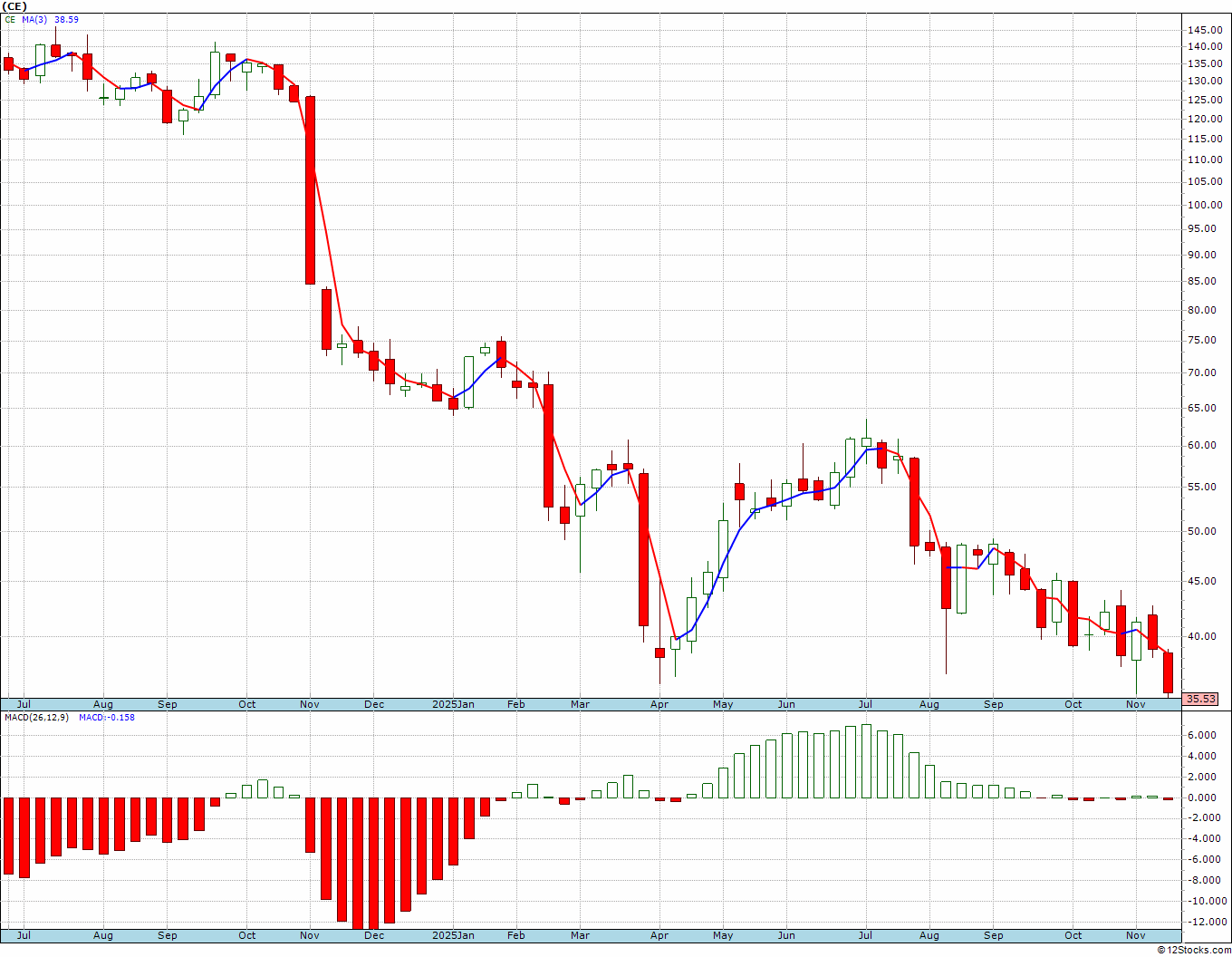Image resolution: width=1232 pixels, height=957 pixels.
Task: Click Mar on the price chart time axis
Action: pyautogui.click(x=580, y=704)
